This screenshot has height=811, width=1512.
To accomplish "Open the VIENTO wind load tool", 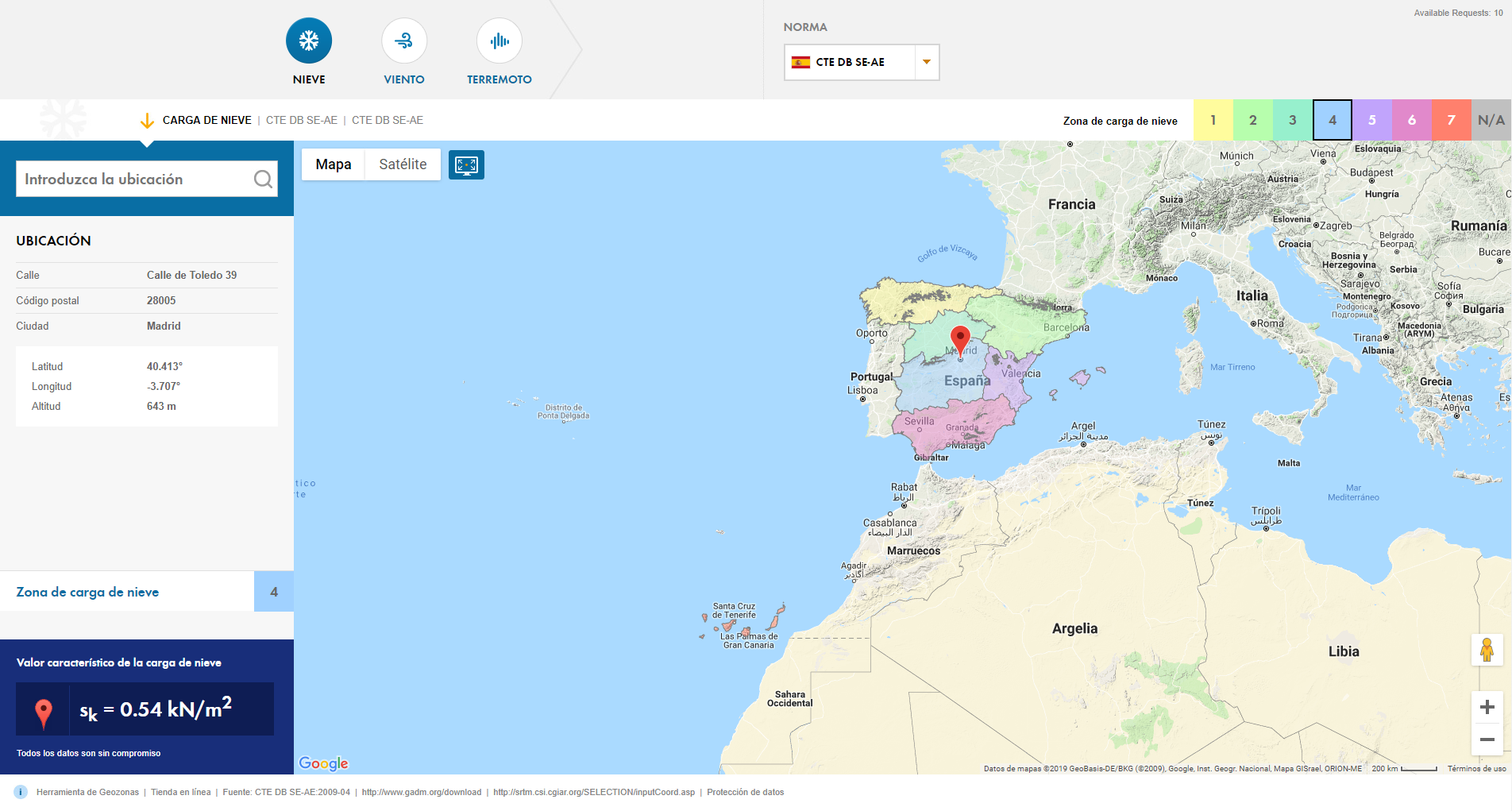I will click(403, 40).
